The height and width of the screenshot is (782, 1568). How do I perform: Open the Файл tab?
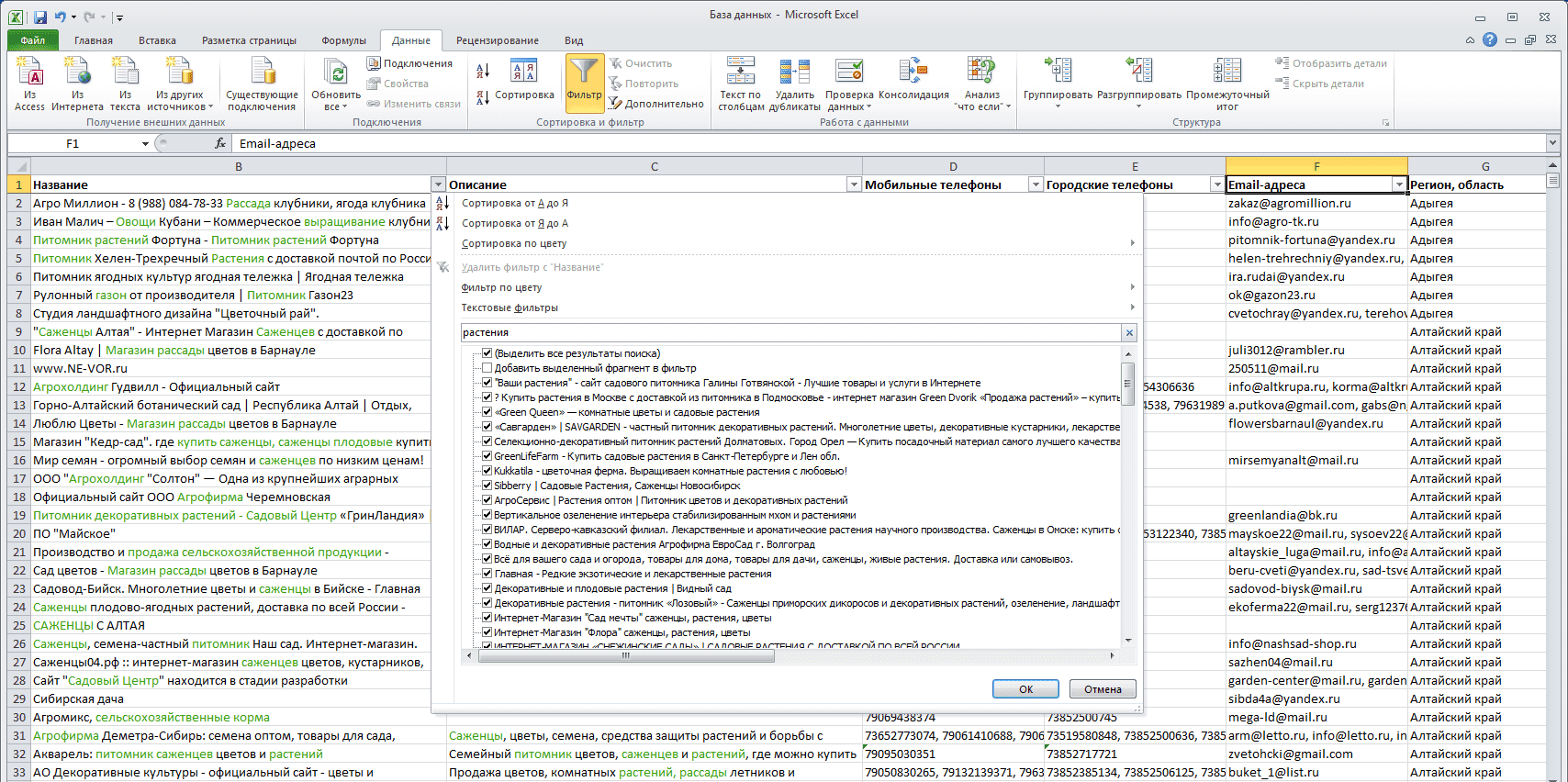click(33, 40)
